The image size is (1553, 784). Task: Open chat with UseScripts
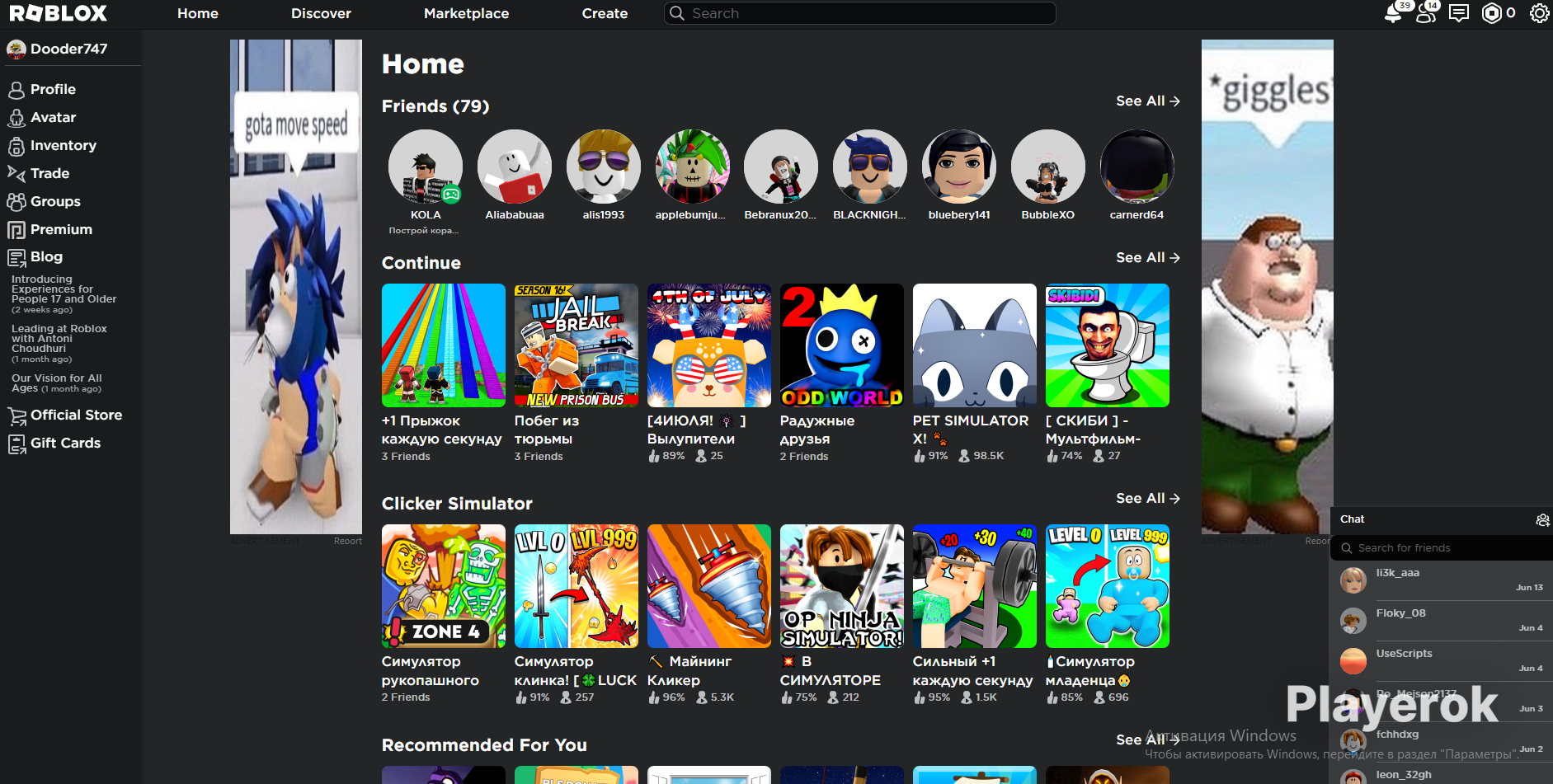pyautogui.click(x=1442, y=661)
